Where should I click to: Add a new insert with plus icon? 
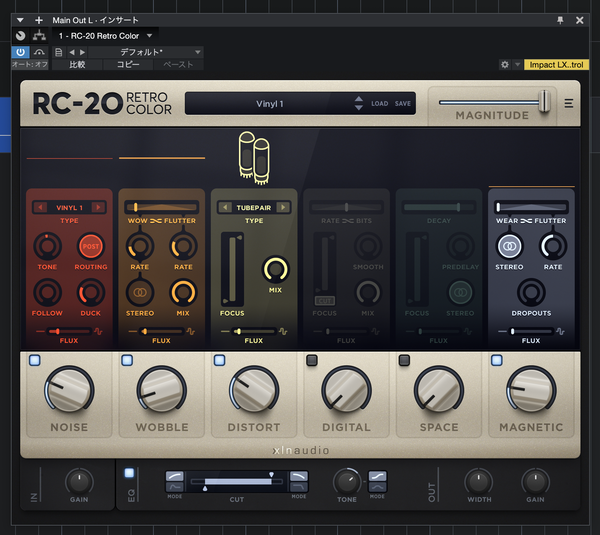point(39,20)
